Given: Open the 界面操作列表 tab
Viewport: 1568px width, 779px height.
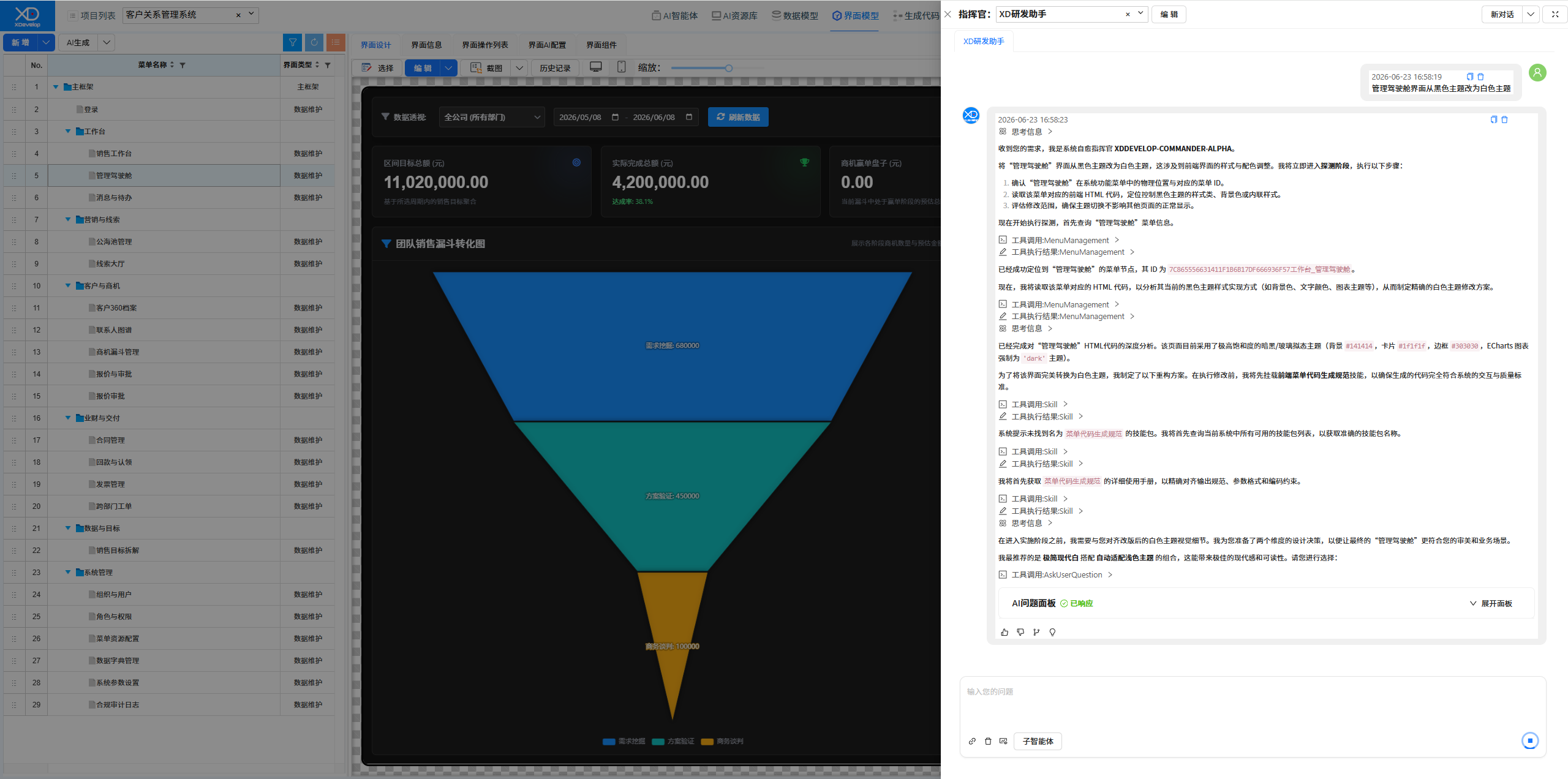Looking at the screenshot, I should [485, 45].
